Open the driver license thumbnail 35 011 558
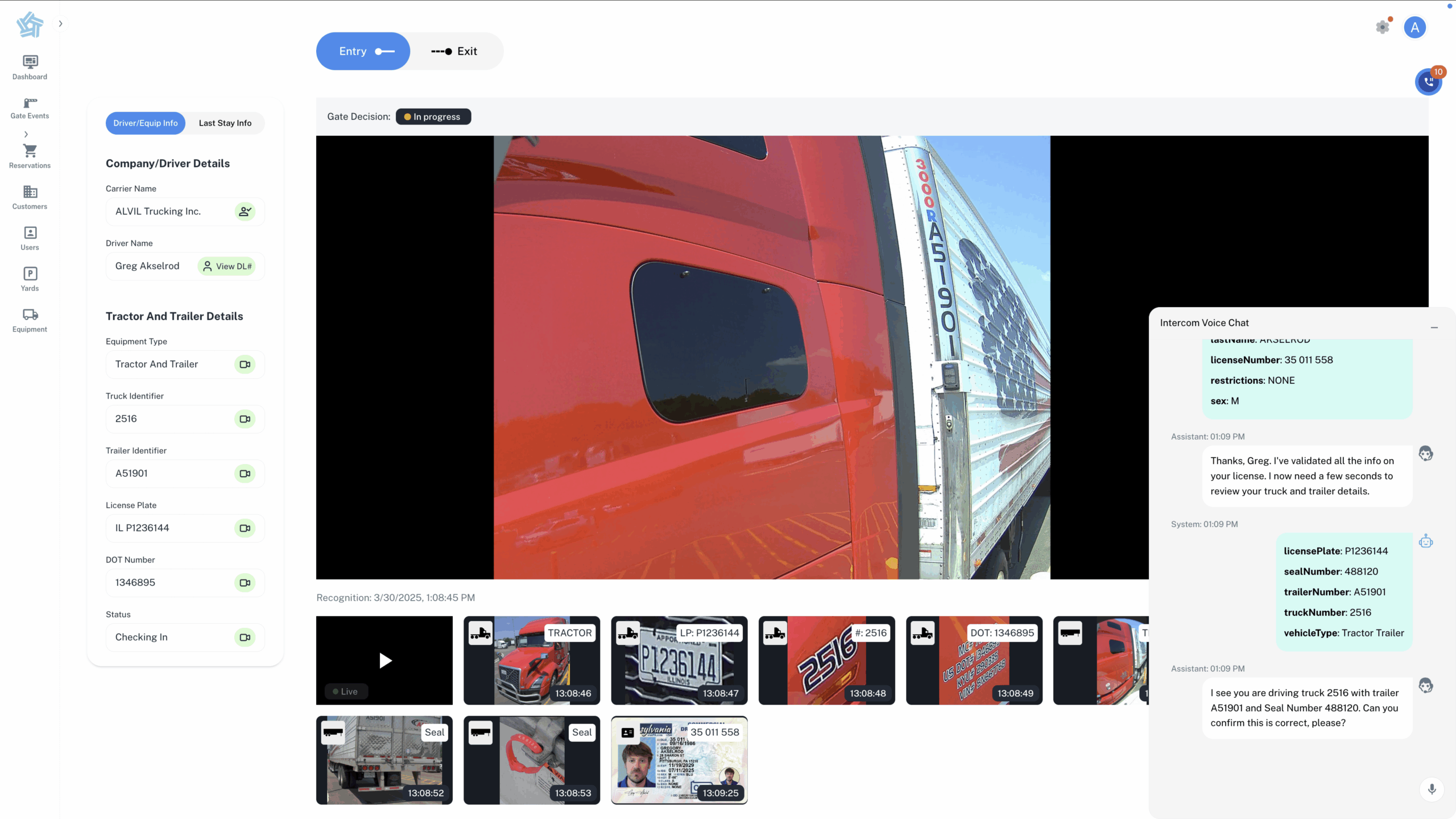Screen dimensions: 1456x819 pos(679,760)
